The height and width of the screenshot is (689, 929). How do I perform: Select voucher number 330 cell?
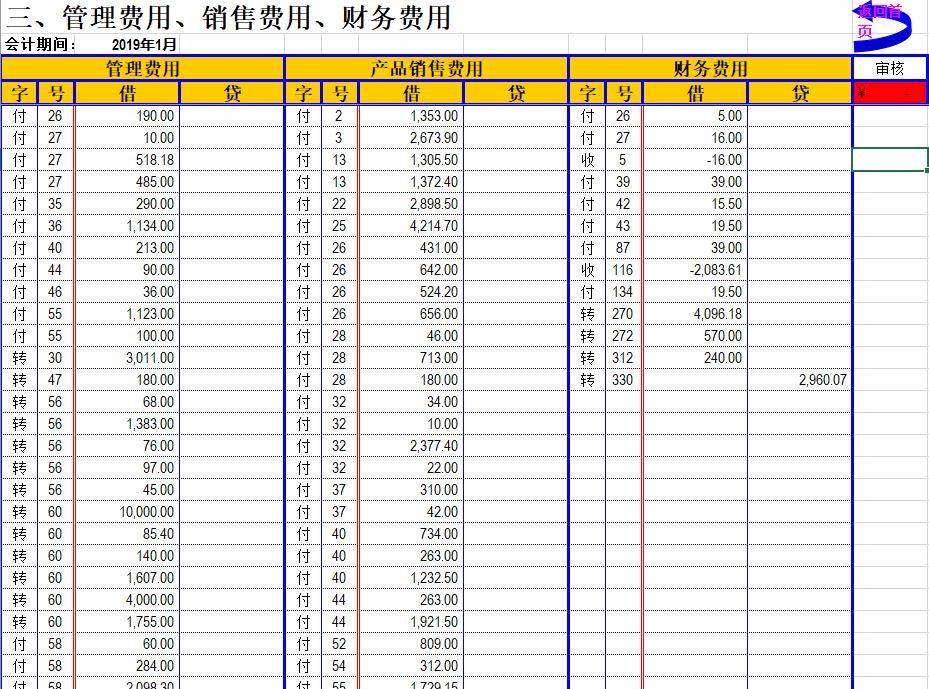point(623,380)
